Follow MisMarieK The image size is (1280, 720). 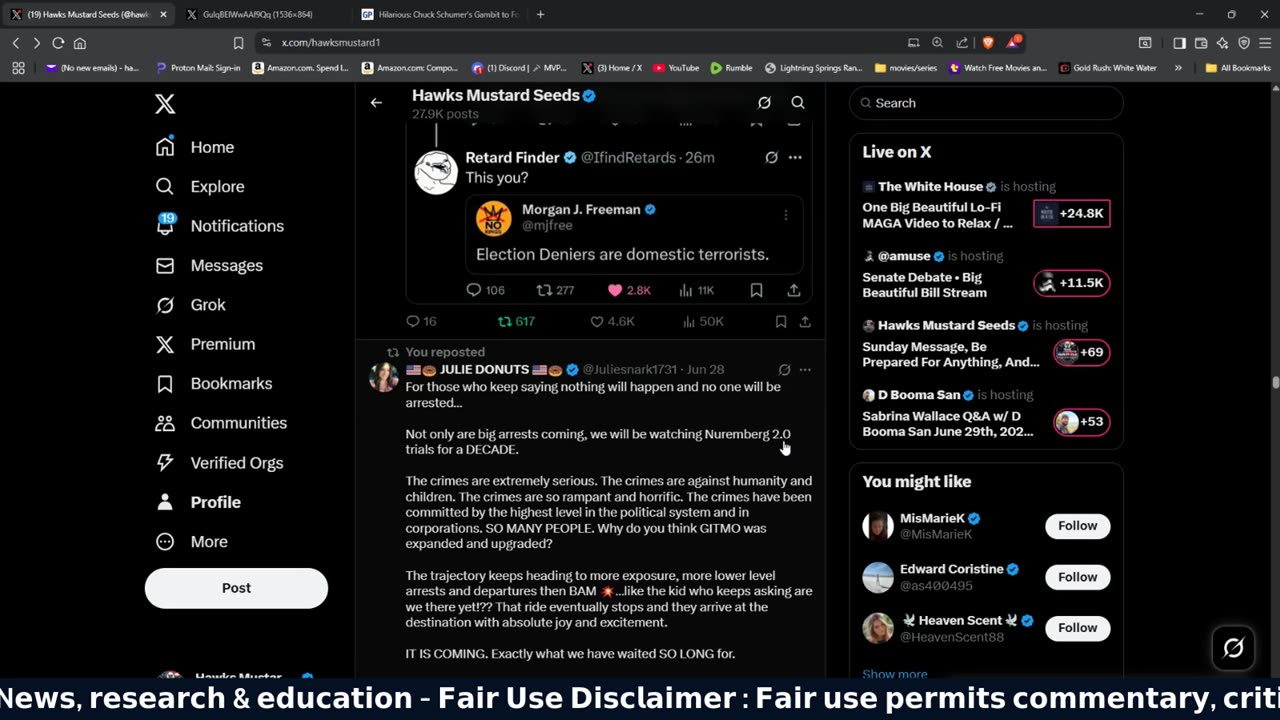tap(1078, 526)
